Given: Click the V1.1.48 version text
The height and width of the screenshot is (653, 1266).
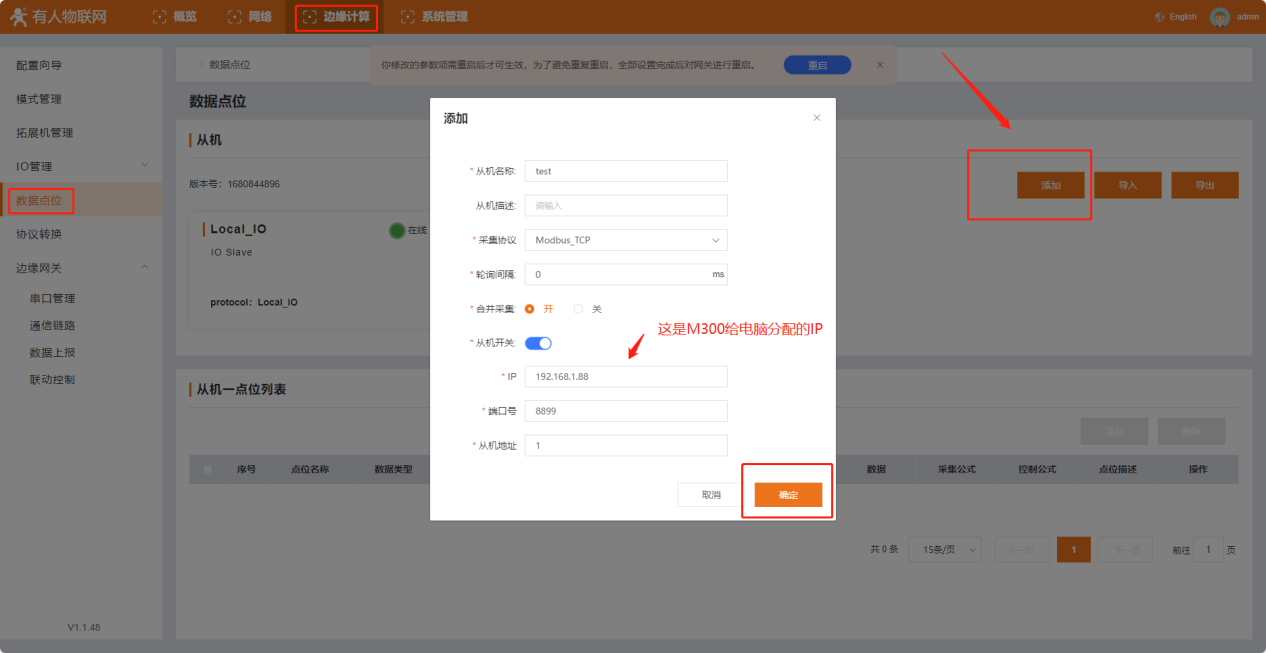Looking at the screenshot, I should pyautogui.click(x=84, y=627).
